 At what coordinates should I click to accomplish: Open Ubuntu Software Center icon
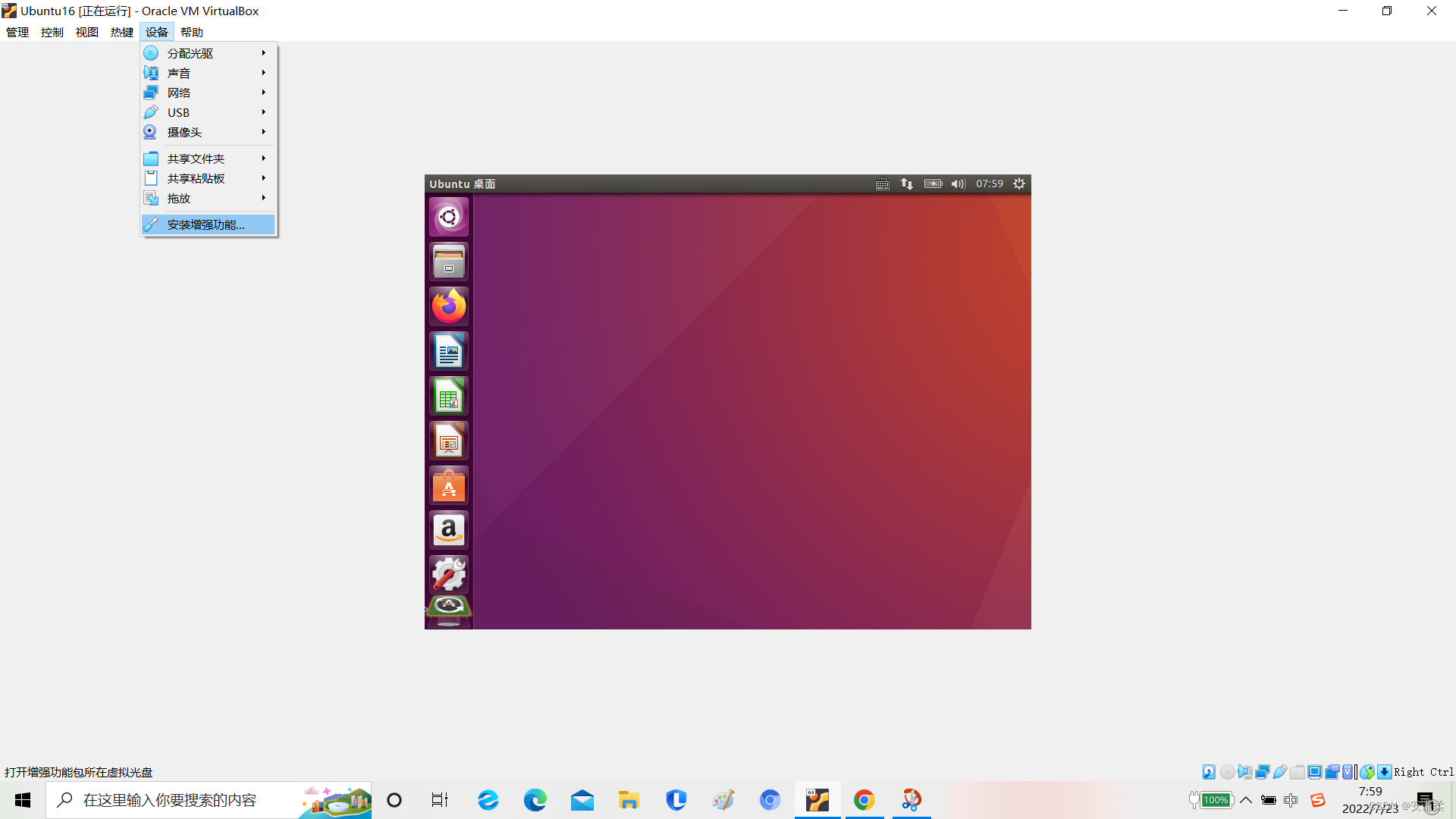[x=449, y=485]
